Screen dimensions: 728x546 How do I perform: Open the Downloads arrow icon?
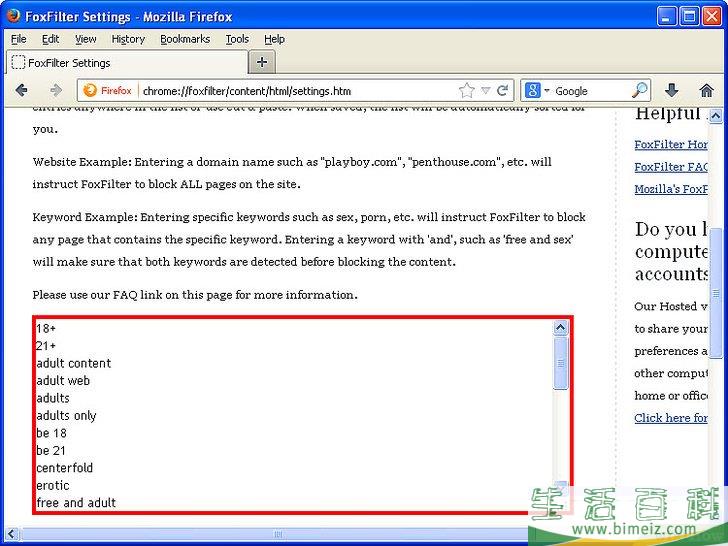pos(671,91)
